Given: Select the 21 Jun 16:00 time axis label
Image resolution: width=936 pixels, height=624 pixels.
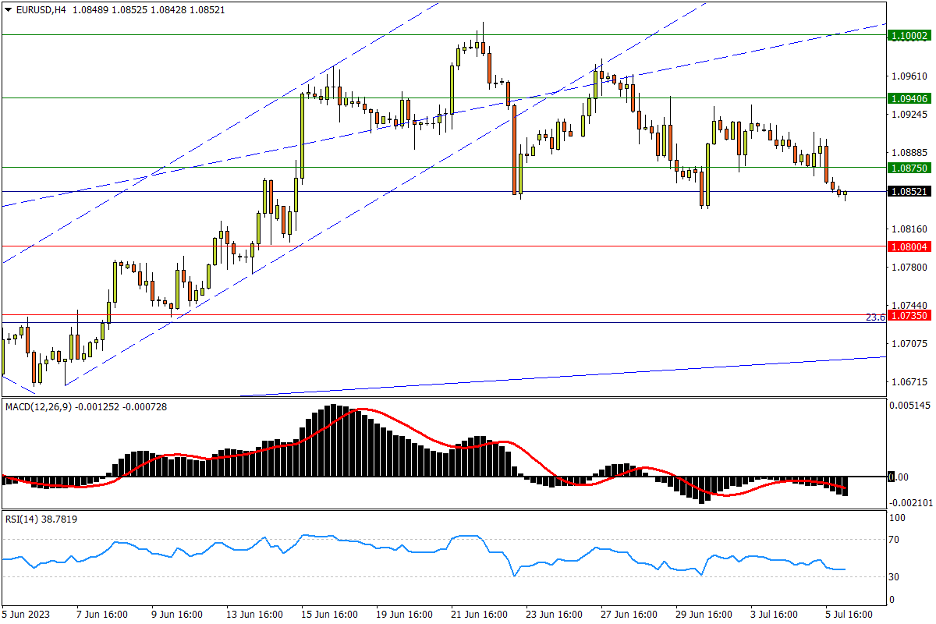Looking at the screenshot, I should coord(477,614).
